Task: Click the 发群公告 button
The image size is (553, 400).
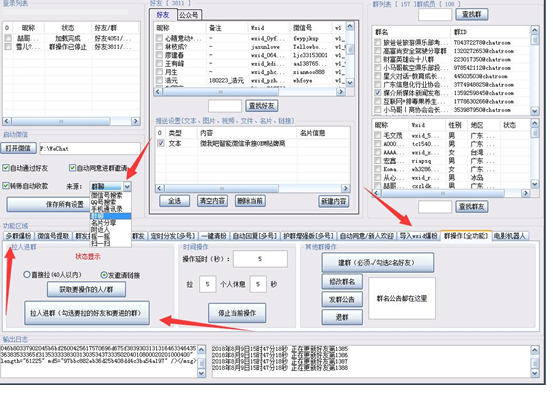Action: click(342, 299)
